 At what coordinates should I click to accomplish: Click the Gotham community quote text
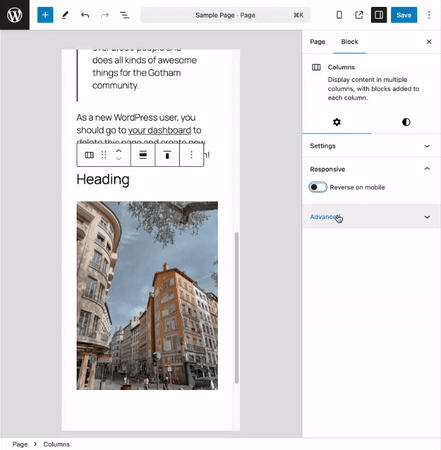[x=144, y=73]
